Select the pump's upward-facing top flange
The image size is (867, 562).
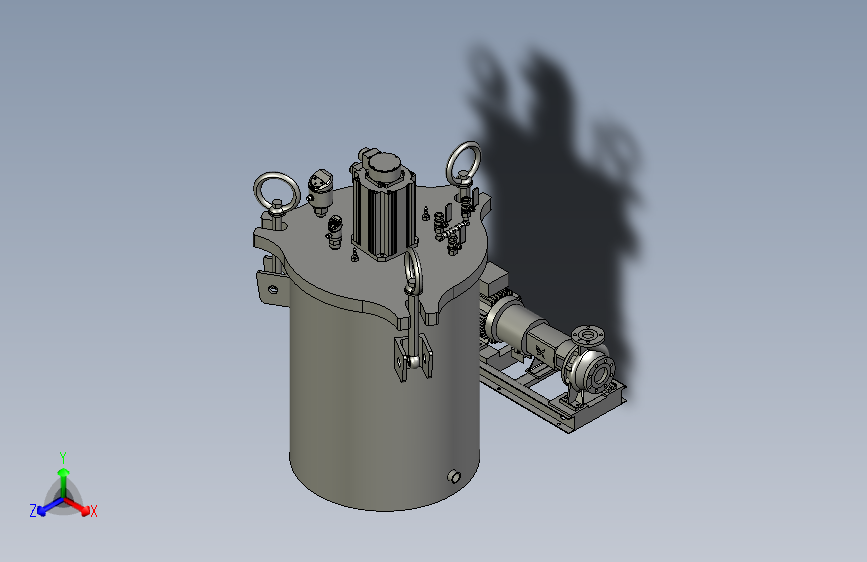pyautogui.click(x=588, y=334)
